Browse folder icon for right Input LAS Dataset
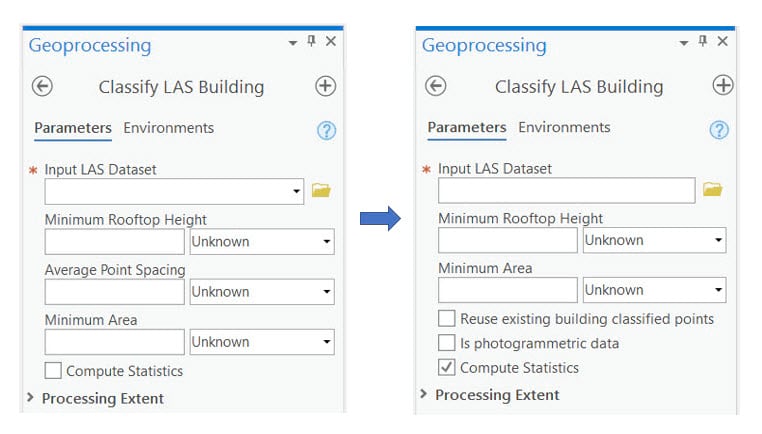This screenshot has width=762, height=434. (712, 189)
